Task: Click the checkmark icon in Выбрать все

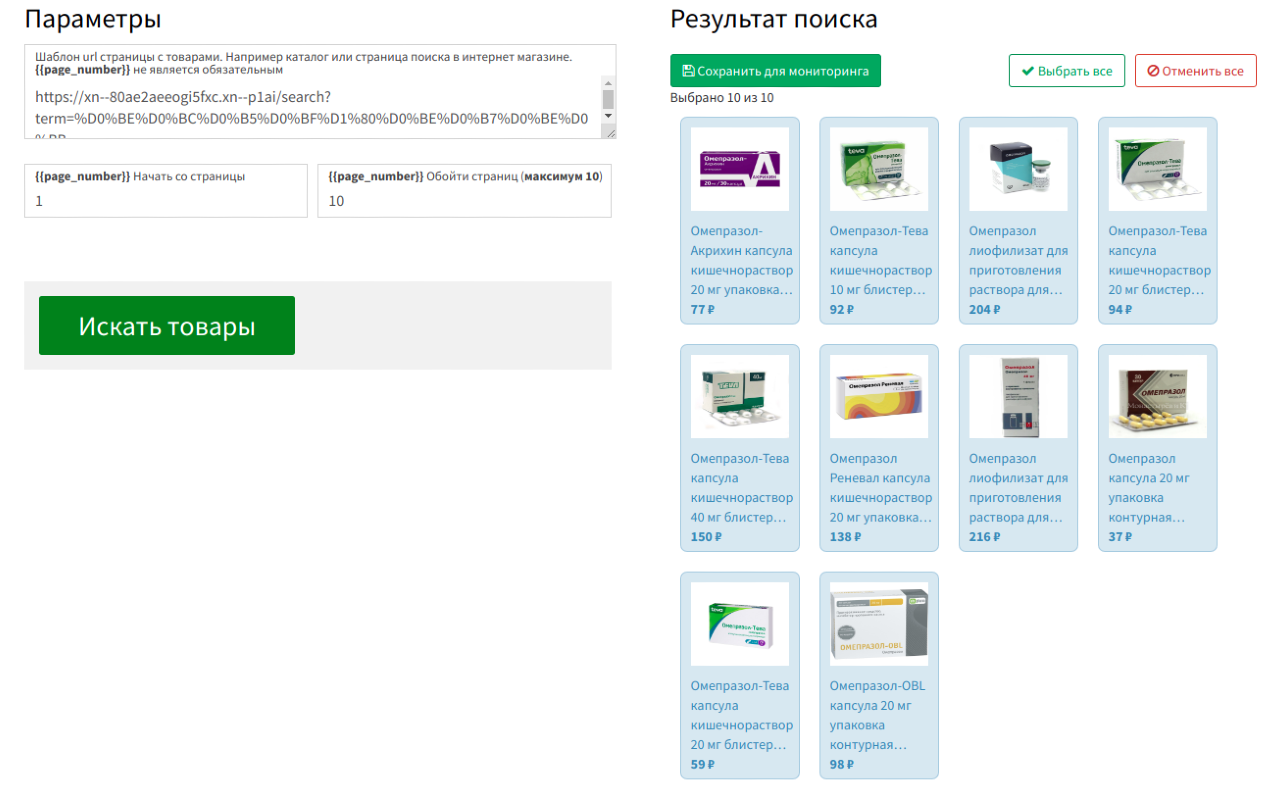Action: click(x=1027, y=71)
